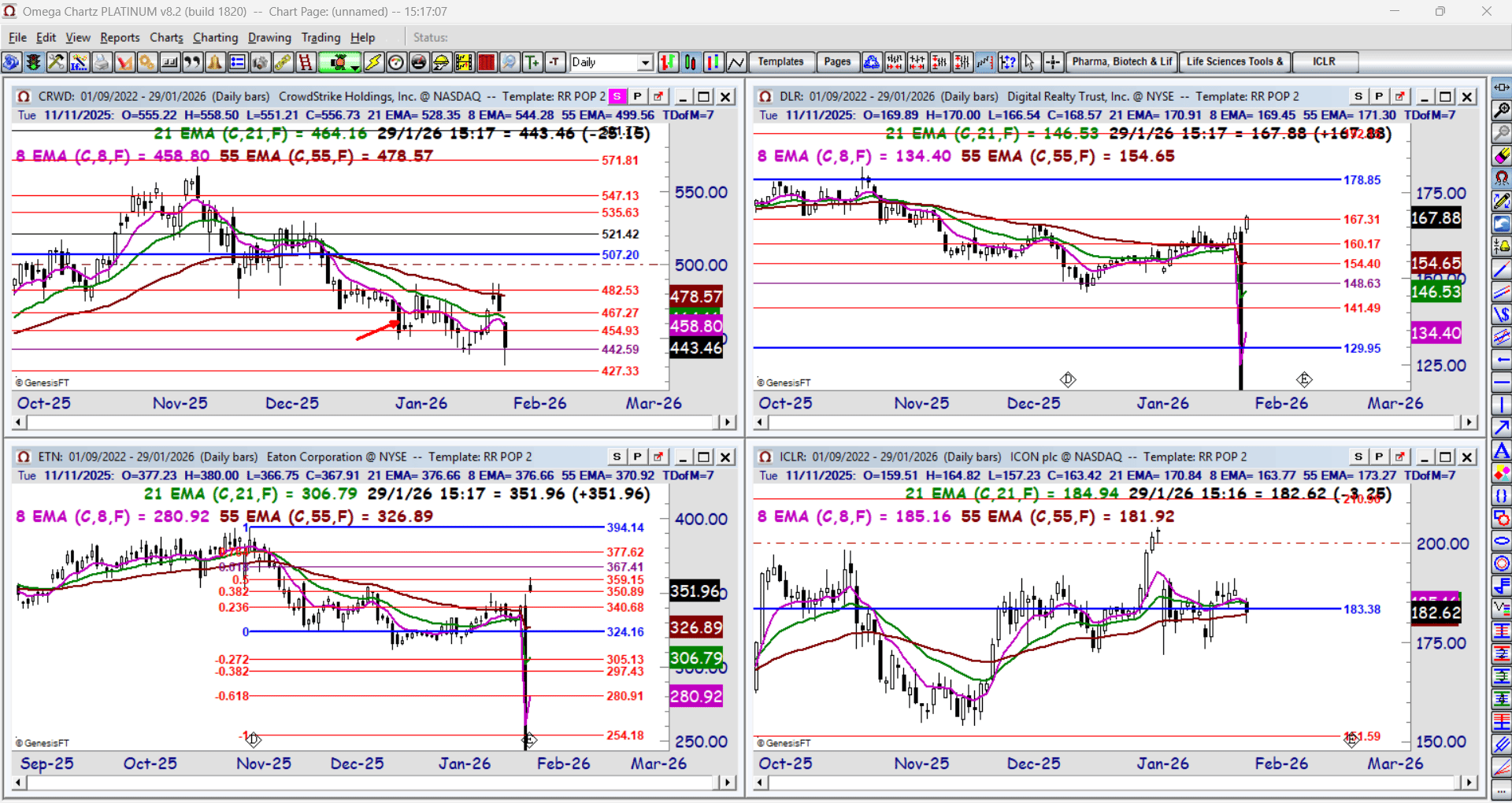This screenshot has height=803, width=1512.
Task: Open the Life Sciences Tools & page button
Action: tap(1235, 62)
